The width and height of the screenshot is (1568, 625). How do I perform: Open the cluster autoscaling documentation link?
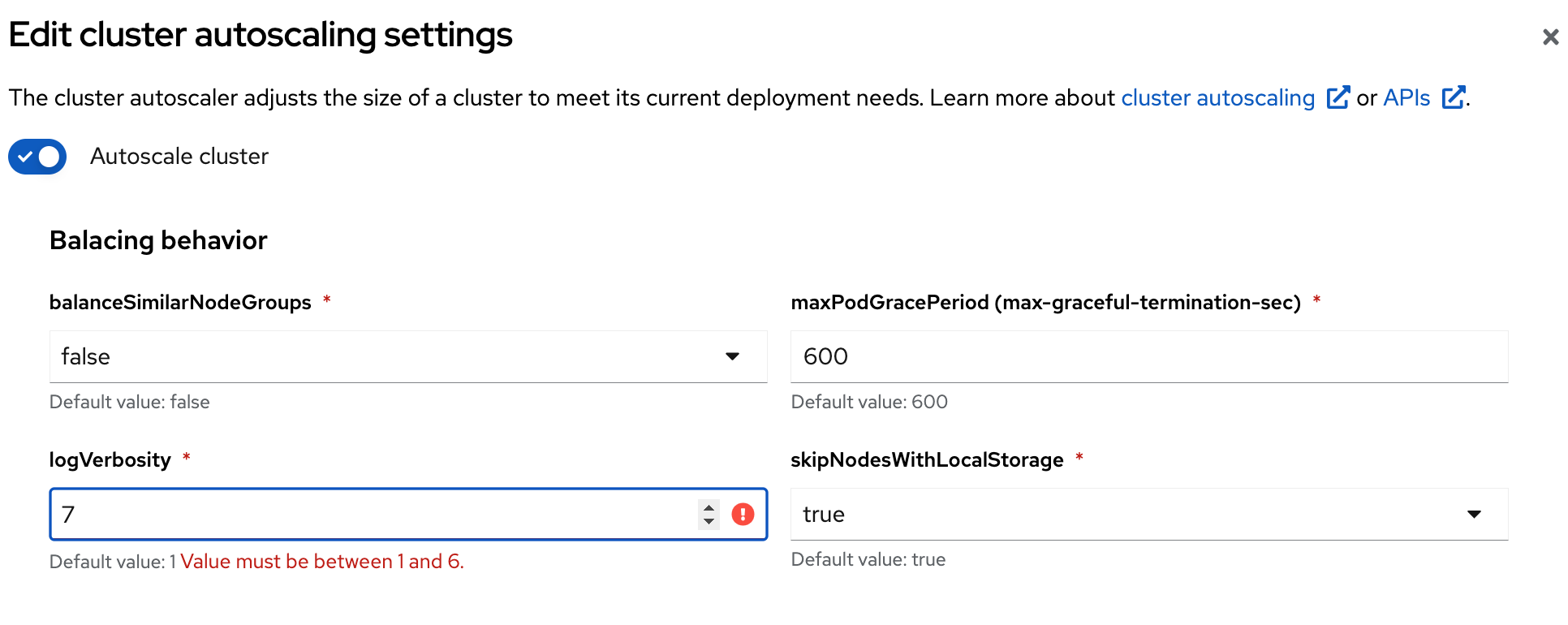pos(1217,98)
